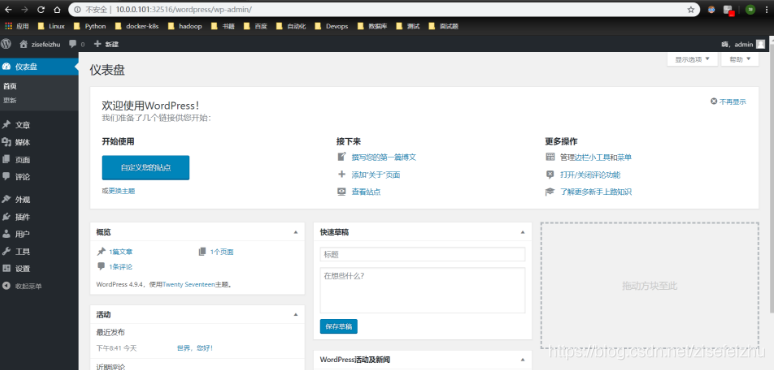This screenshot has width=774, height=370.
Task: Open comments bubble in admin bar
Action: (77, 44)
